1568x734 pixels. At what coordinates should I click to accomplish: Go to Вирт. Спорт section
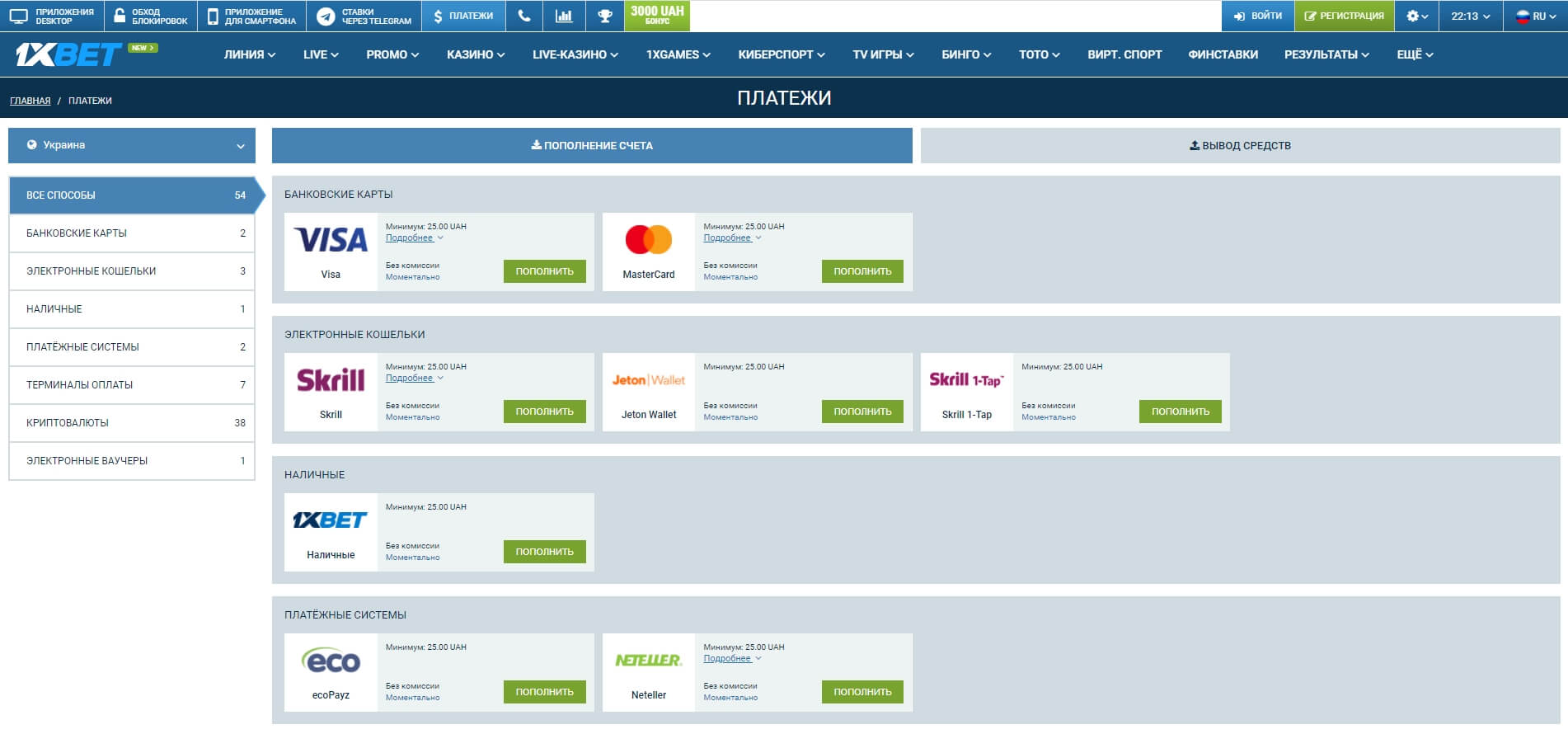[1124, 54]
